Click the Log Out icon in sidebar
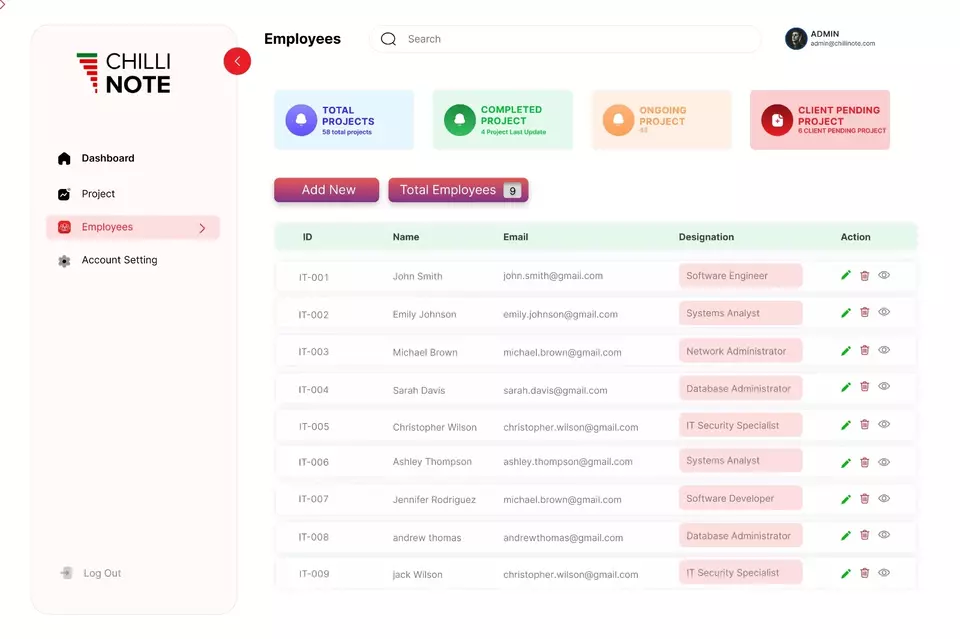The image size is (960, 639). click(66, 573)
